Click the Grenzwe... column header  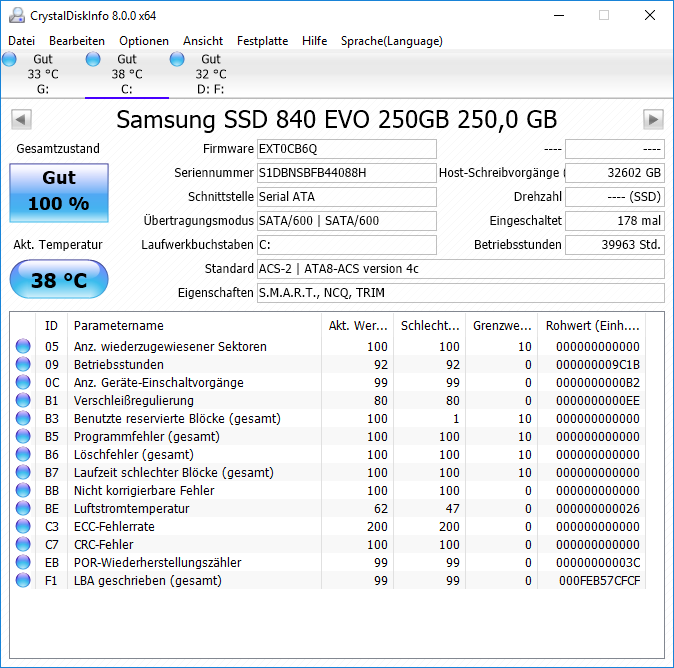pos(502,326)
